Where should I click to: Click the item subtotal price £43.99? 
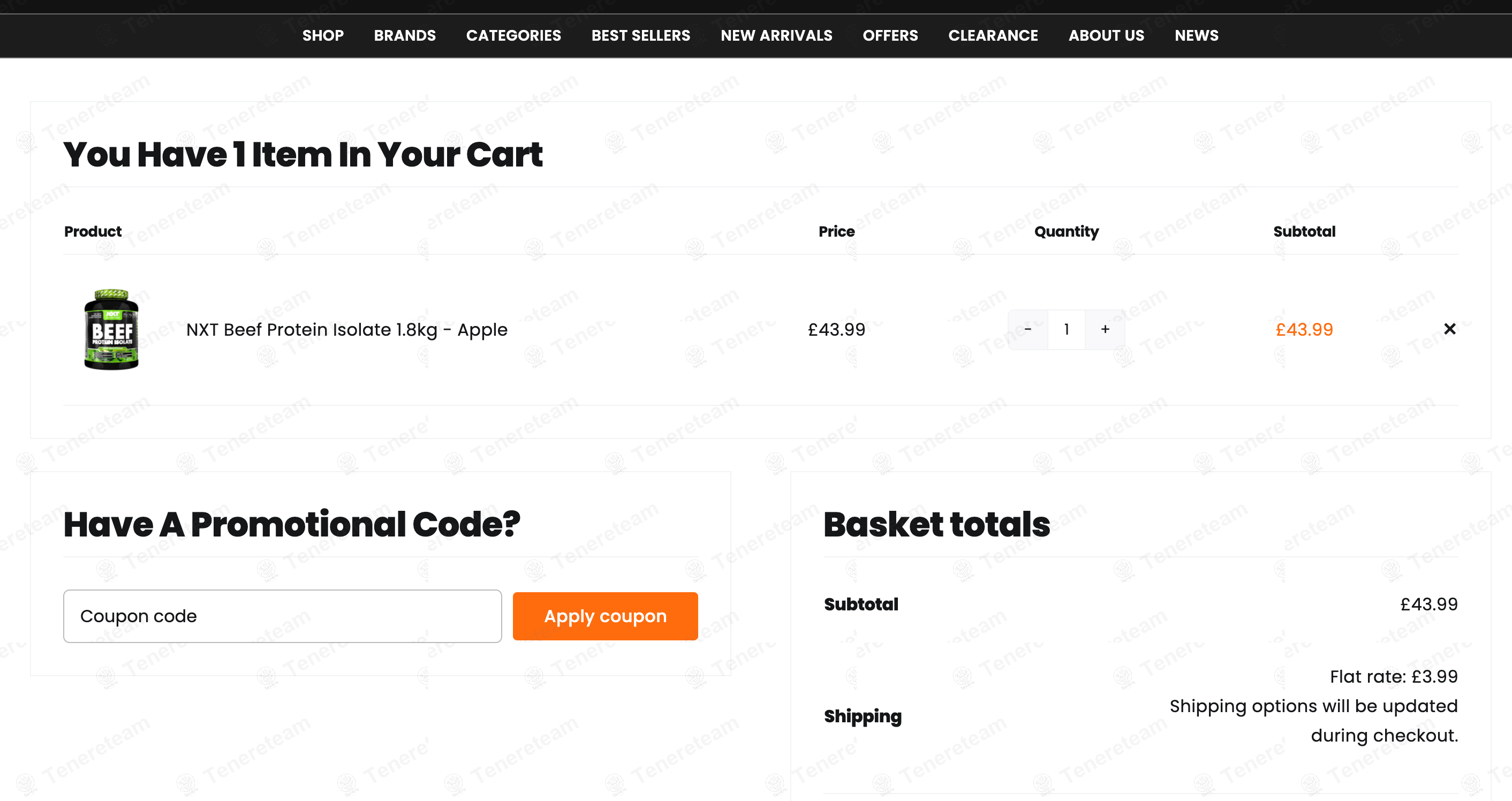1304,329
